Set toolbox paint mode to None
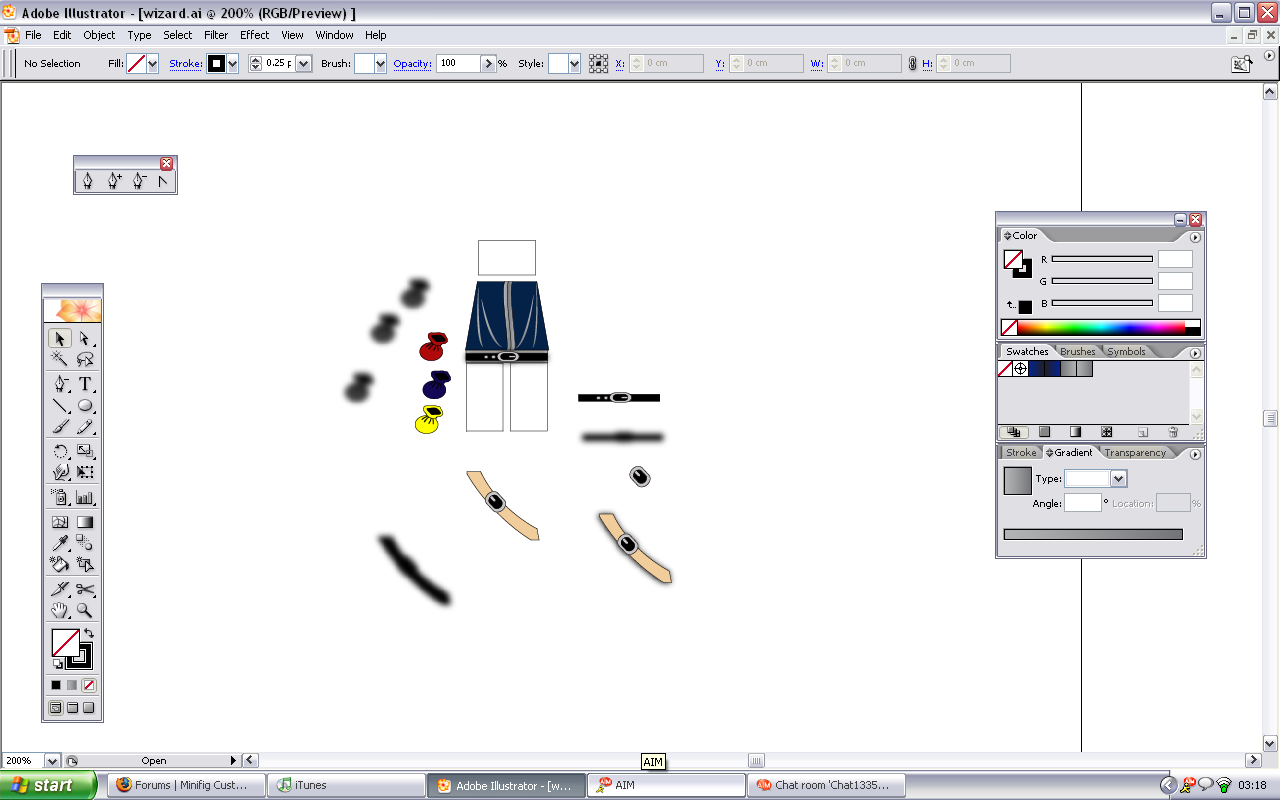The width and height of the screenshot is (1280, 800). click(89, 685)
